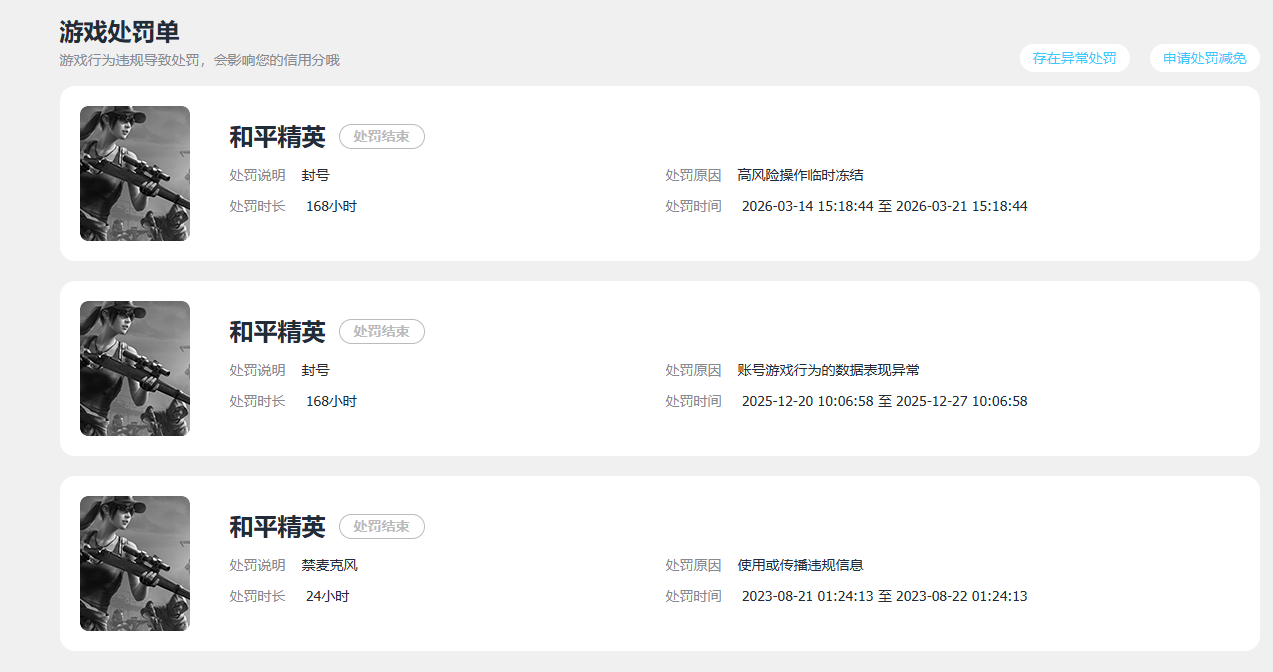Click the duration value 24小时
This screenshot has width=1273, height=672.
tap(327, 596)
